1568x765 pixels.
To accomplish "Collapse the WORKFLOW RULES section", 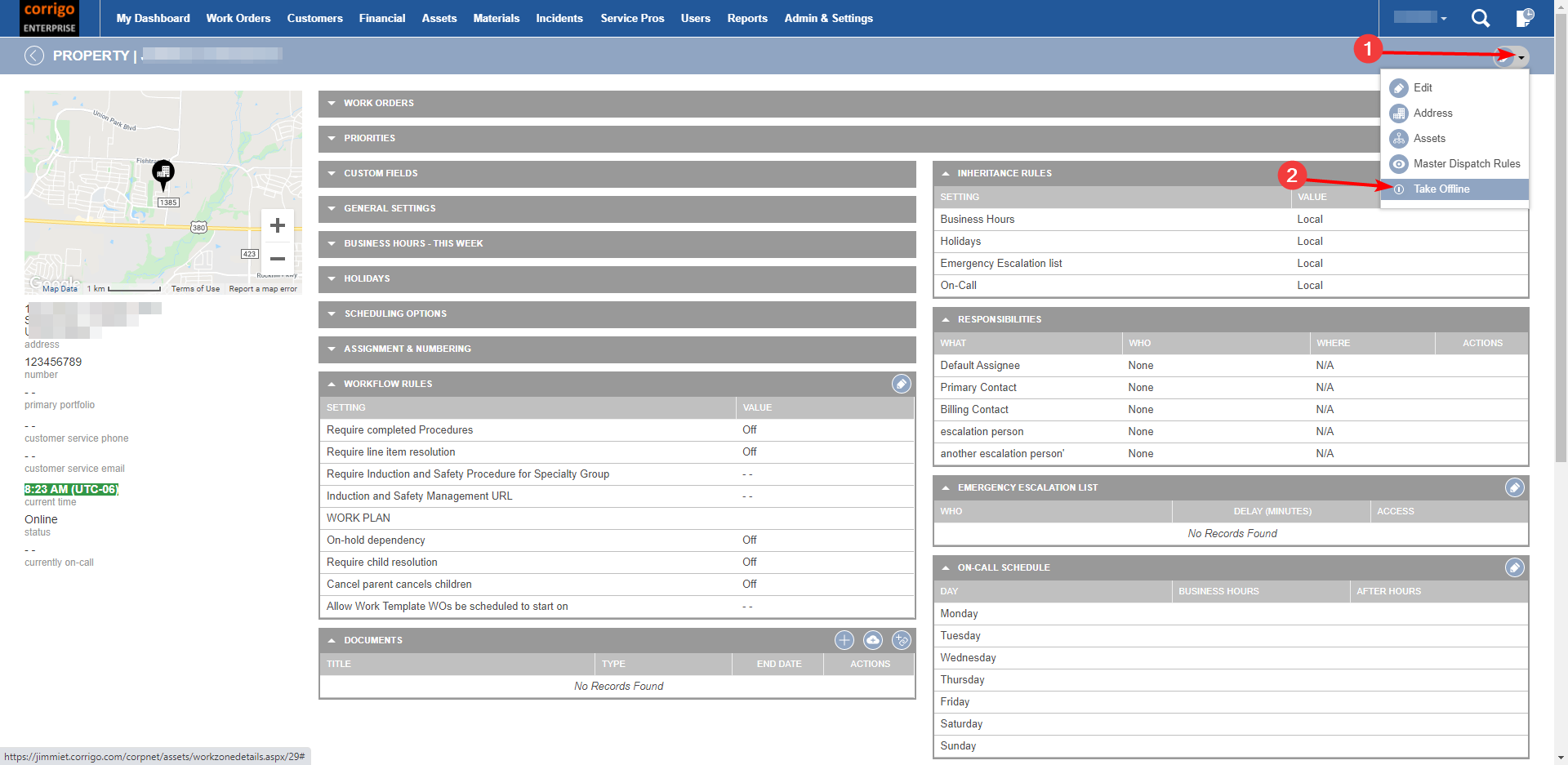I will click(332, 383).
